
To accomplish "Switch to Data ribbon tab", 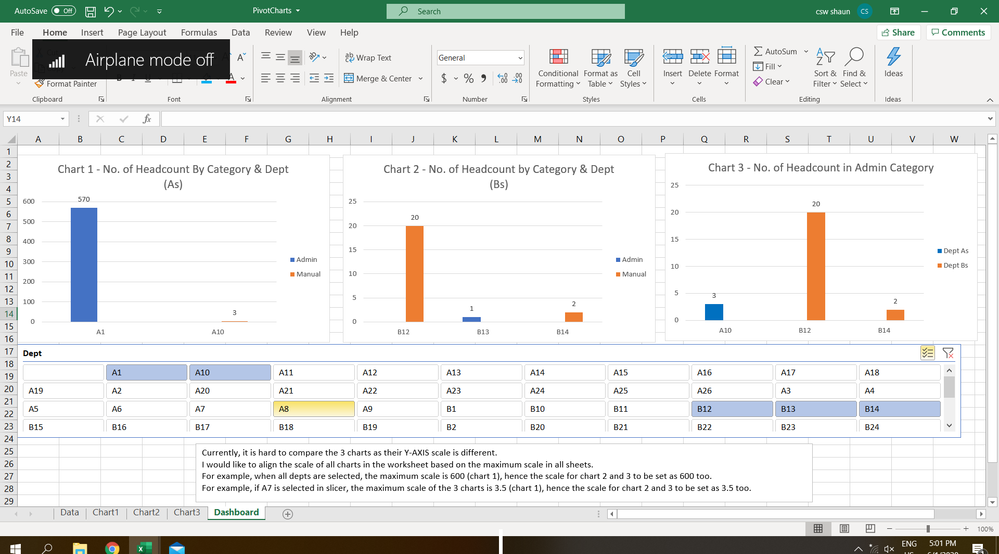I will tap(240, 32).
